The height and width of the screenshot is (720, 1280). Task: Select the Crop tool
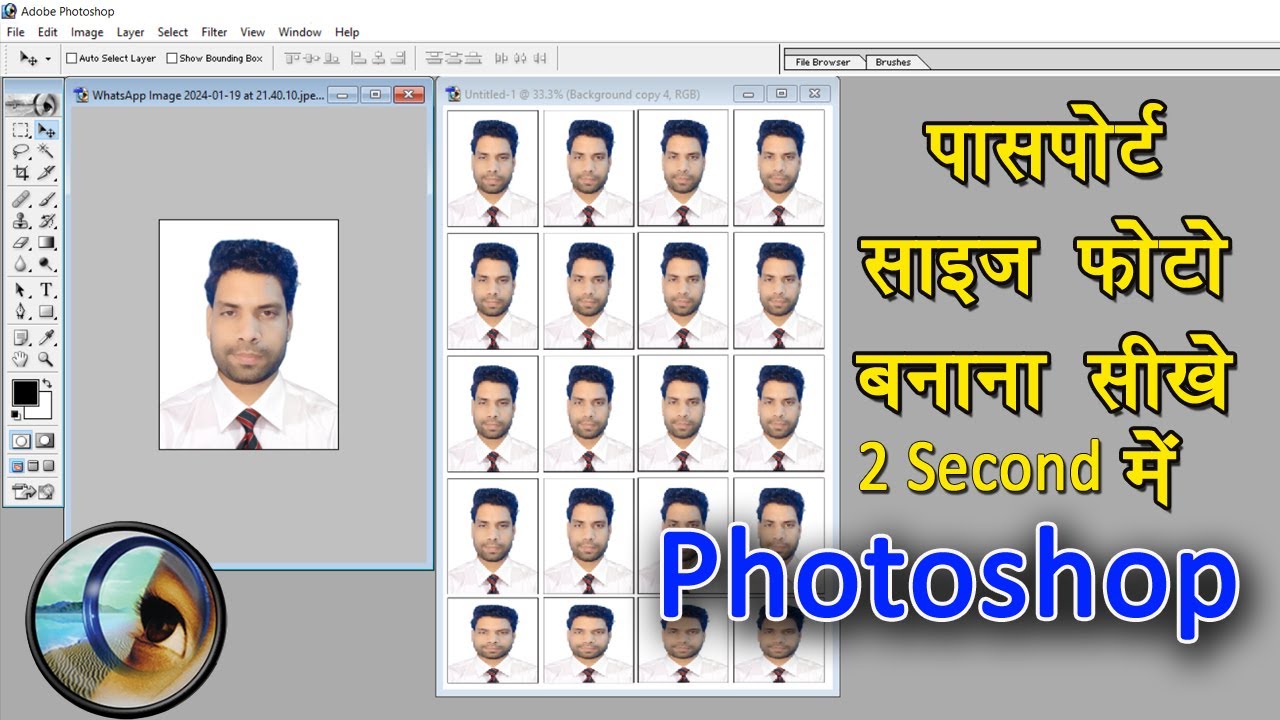tap(21, 172)
